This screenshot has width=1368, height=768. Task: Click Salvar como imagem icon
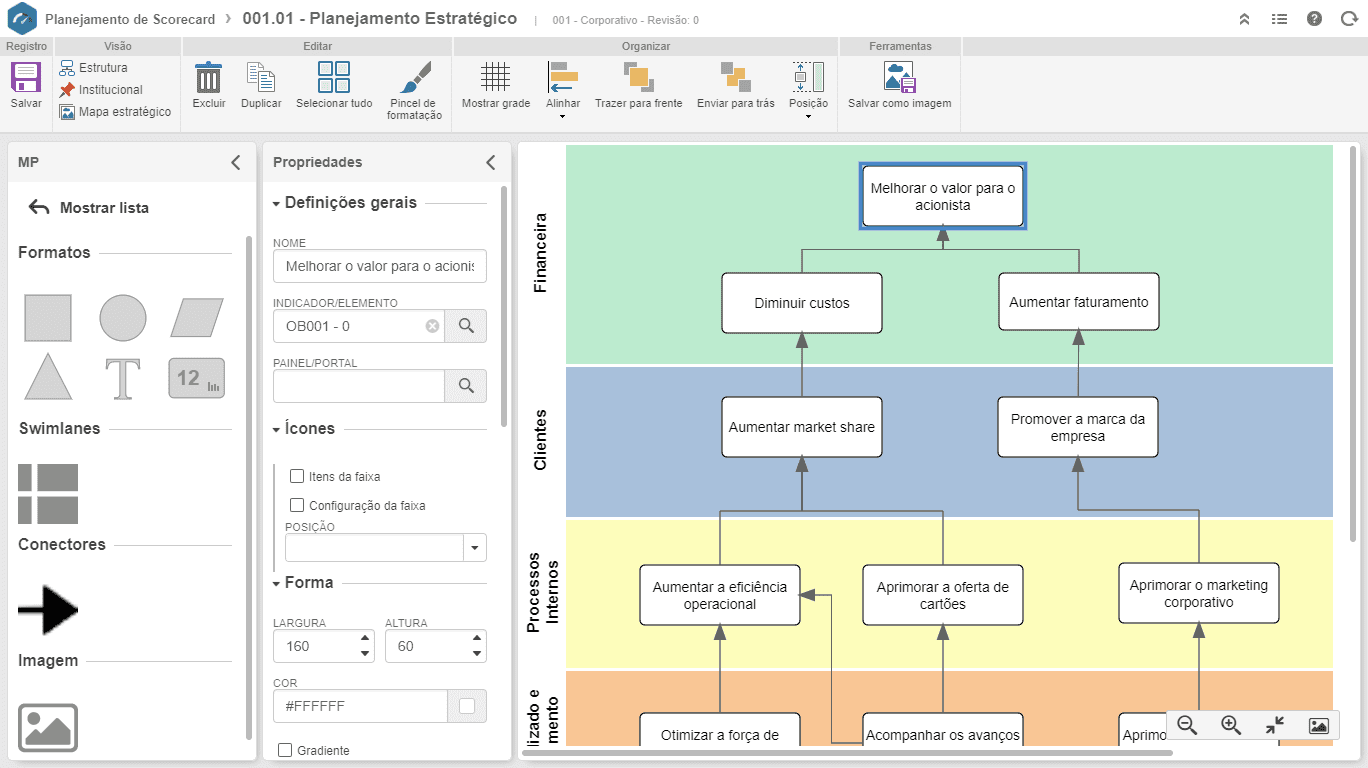(900, 78)
